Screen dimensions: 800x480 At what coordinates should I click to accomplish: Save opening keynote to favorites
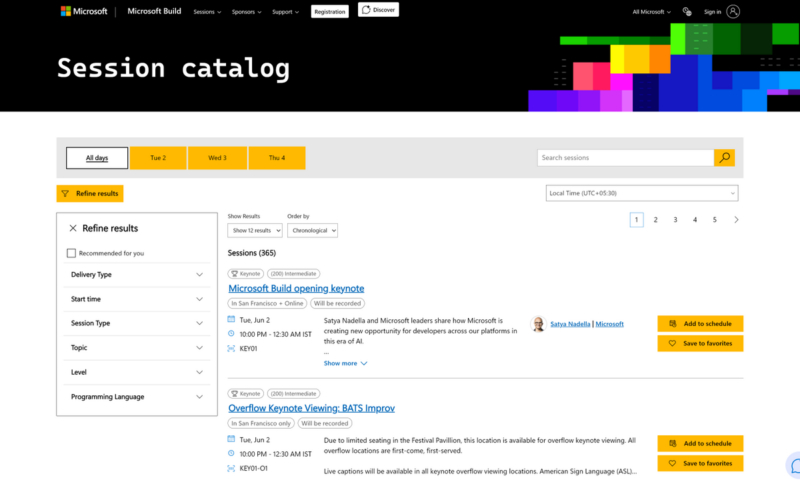pos(701,343)
